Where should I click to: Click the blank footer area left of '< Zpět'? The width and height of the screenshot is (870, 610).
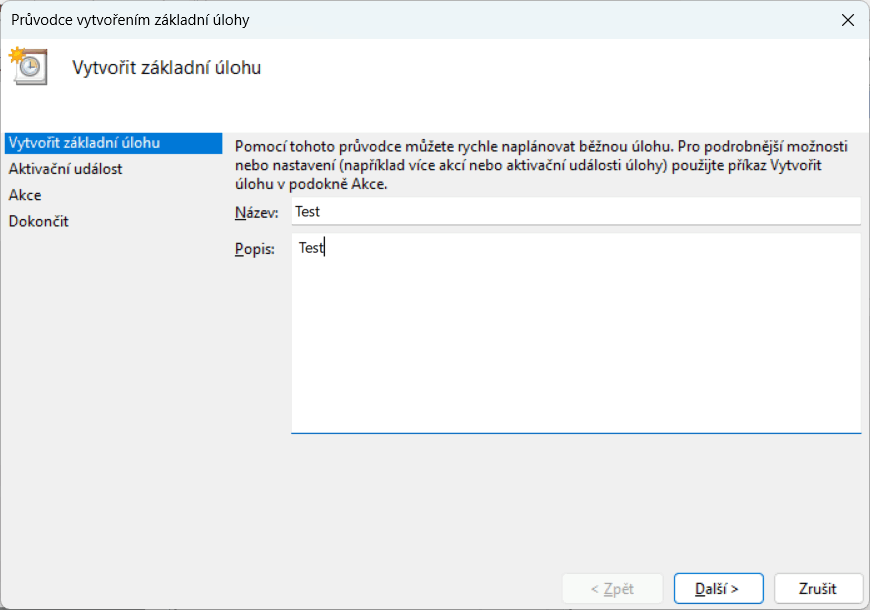coord(300,588)
